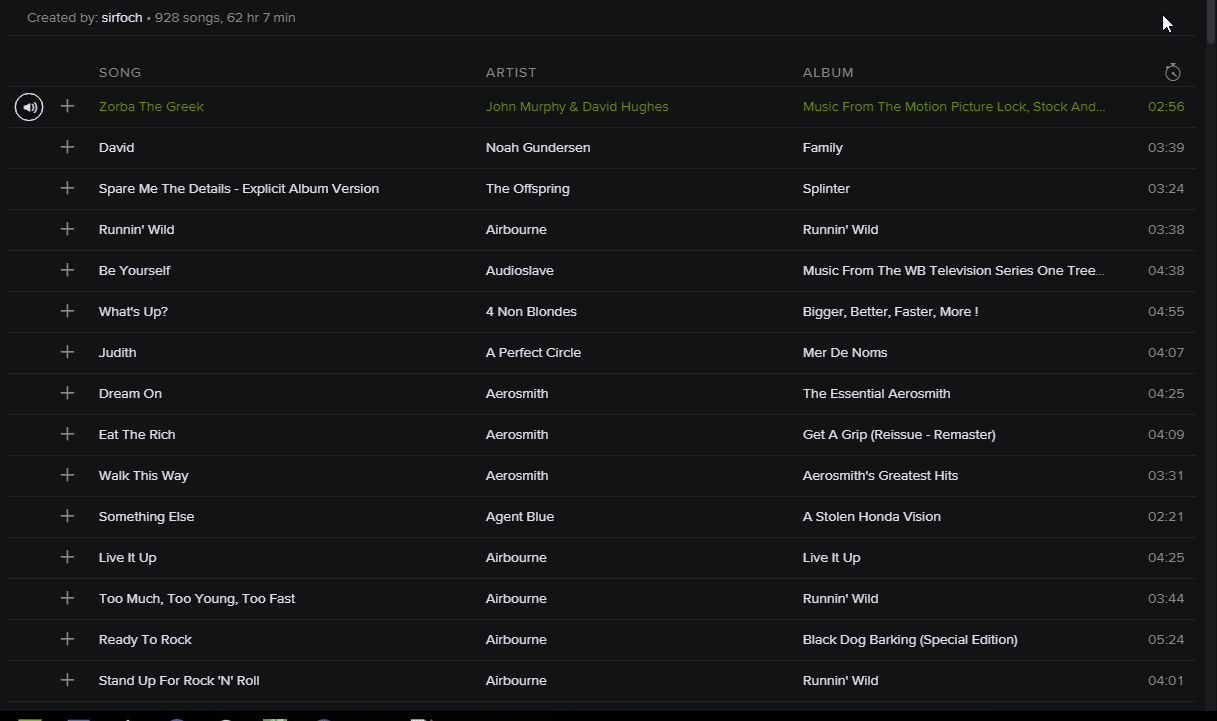The width and height of the screenshot is (1217, 721).
Task: Open Aerosmith artist link in the Dream On row
Action: pyautogui.click(x=517, y=393)
